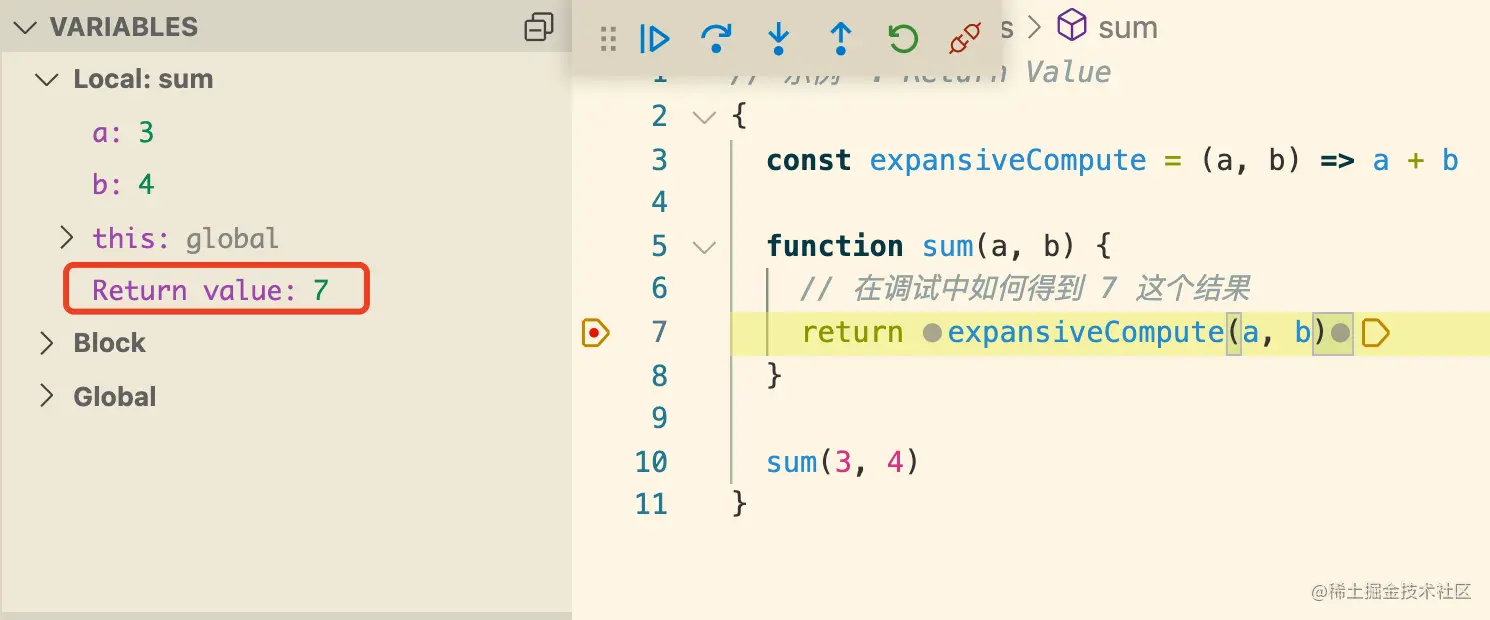Grab the debug toolbar drag handle dots
1490x620 pixels.
(608, 38)
